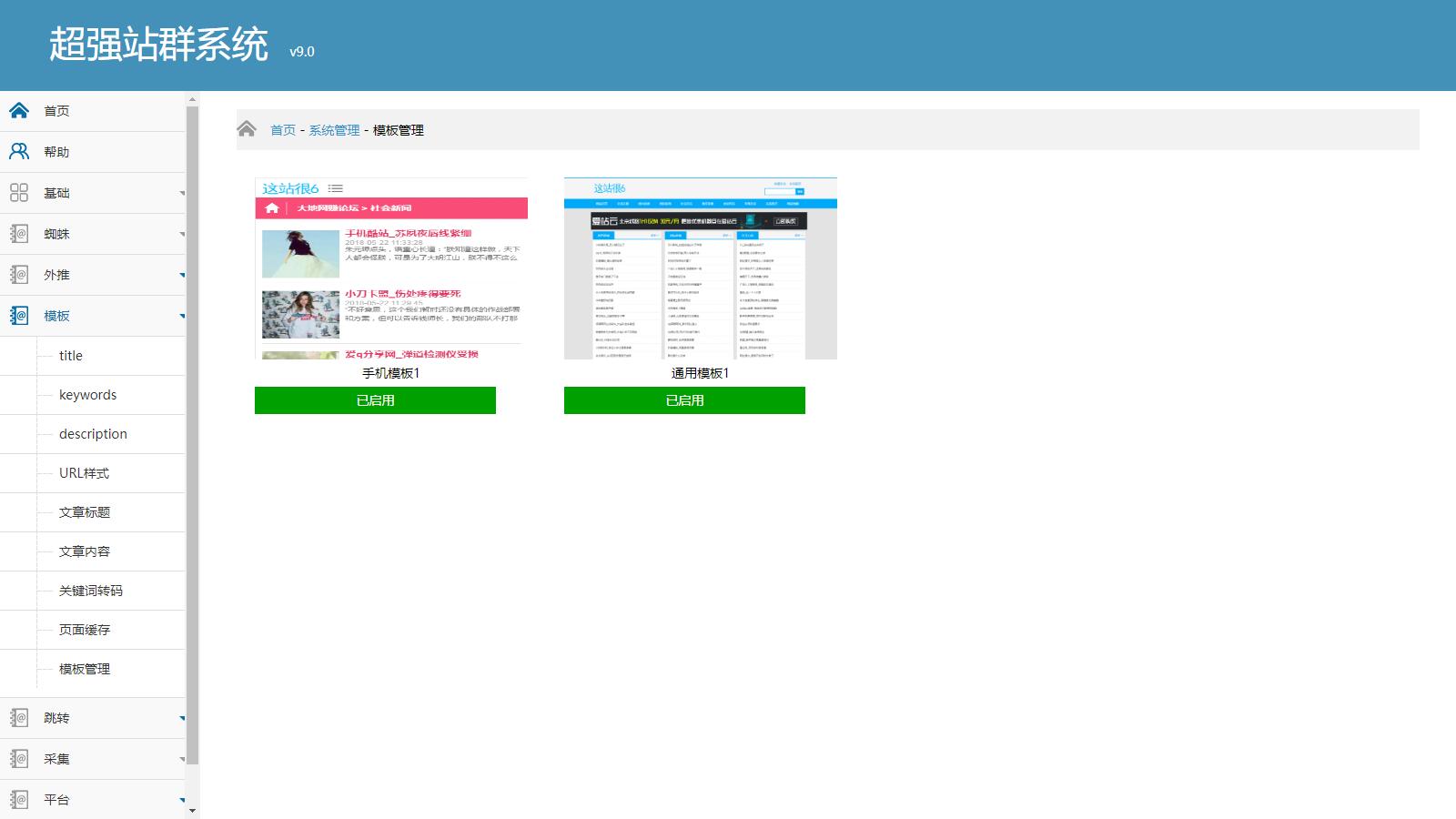Click the breadcrumb home icon
The width and height of the screenshot is (1456, 819).
point(247,129)
